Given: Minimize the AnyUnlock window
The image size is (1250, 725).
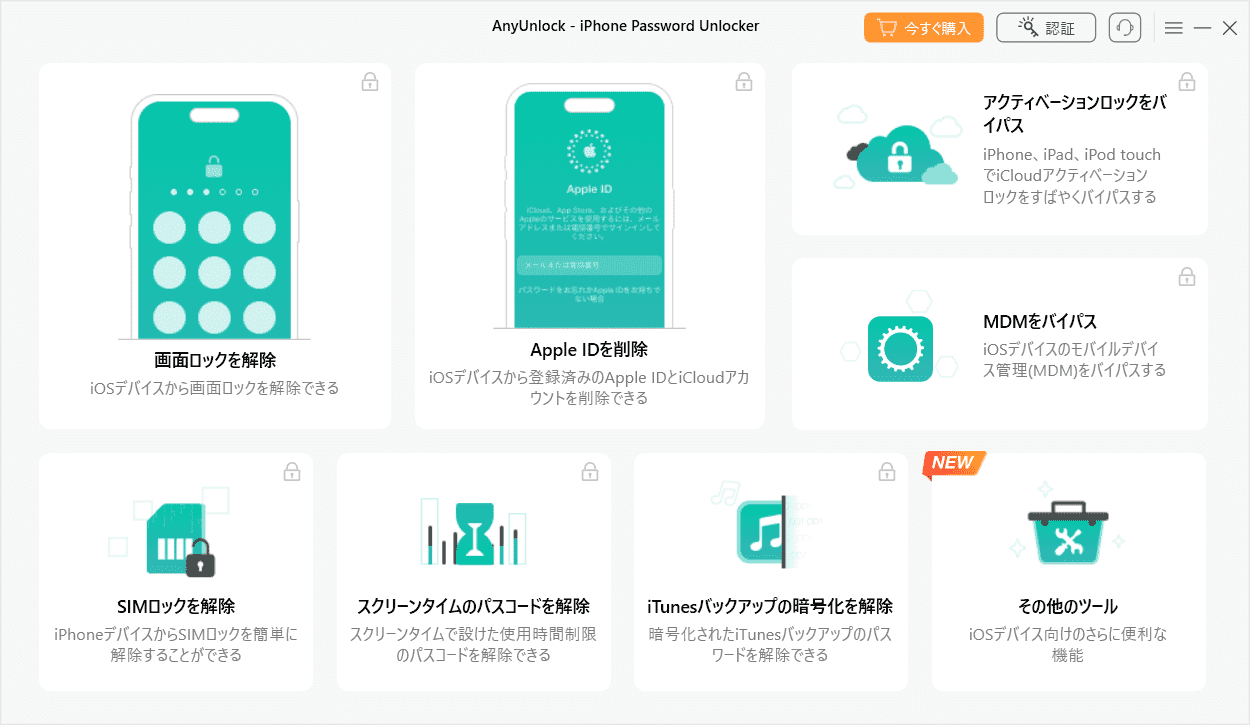Looking at the screenshot, I should [1203, 29].
